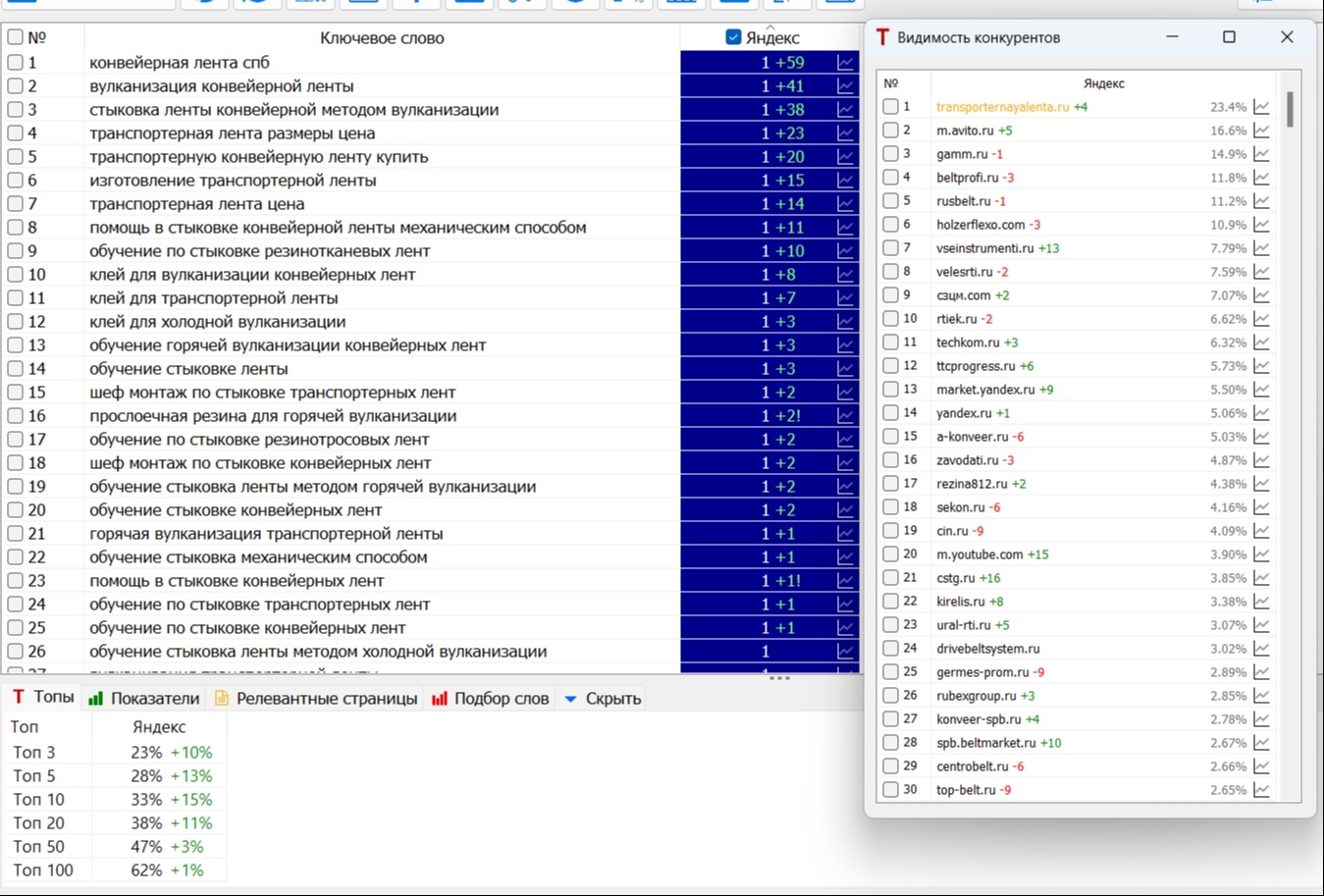Show visibility chart for transporternayalenta.ru
Viewport: 1324px width, 896px height.
click(x=1262, y=107)
